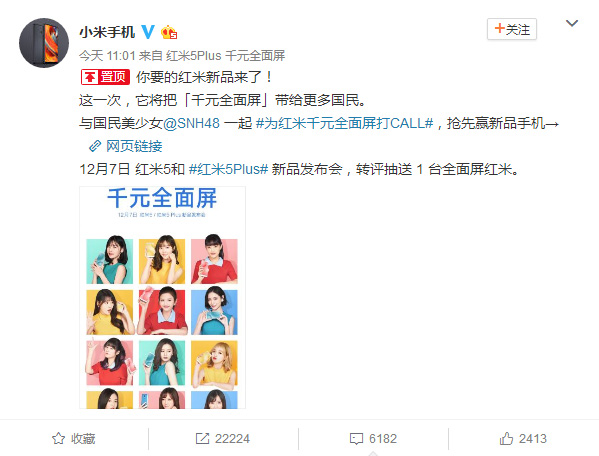Click the 今天 11:01 post timestamp
Image resolution: width=599 pixels, height=456 pixels.
(x=107, y=56)
